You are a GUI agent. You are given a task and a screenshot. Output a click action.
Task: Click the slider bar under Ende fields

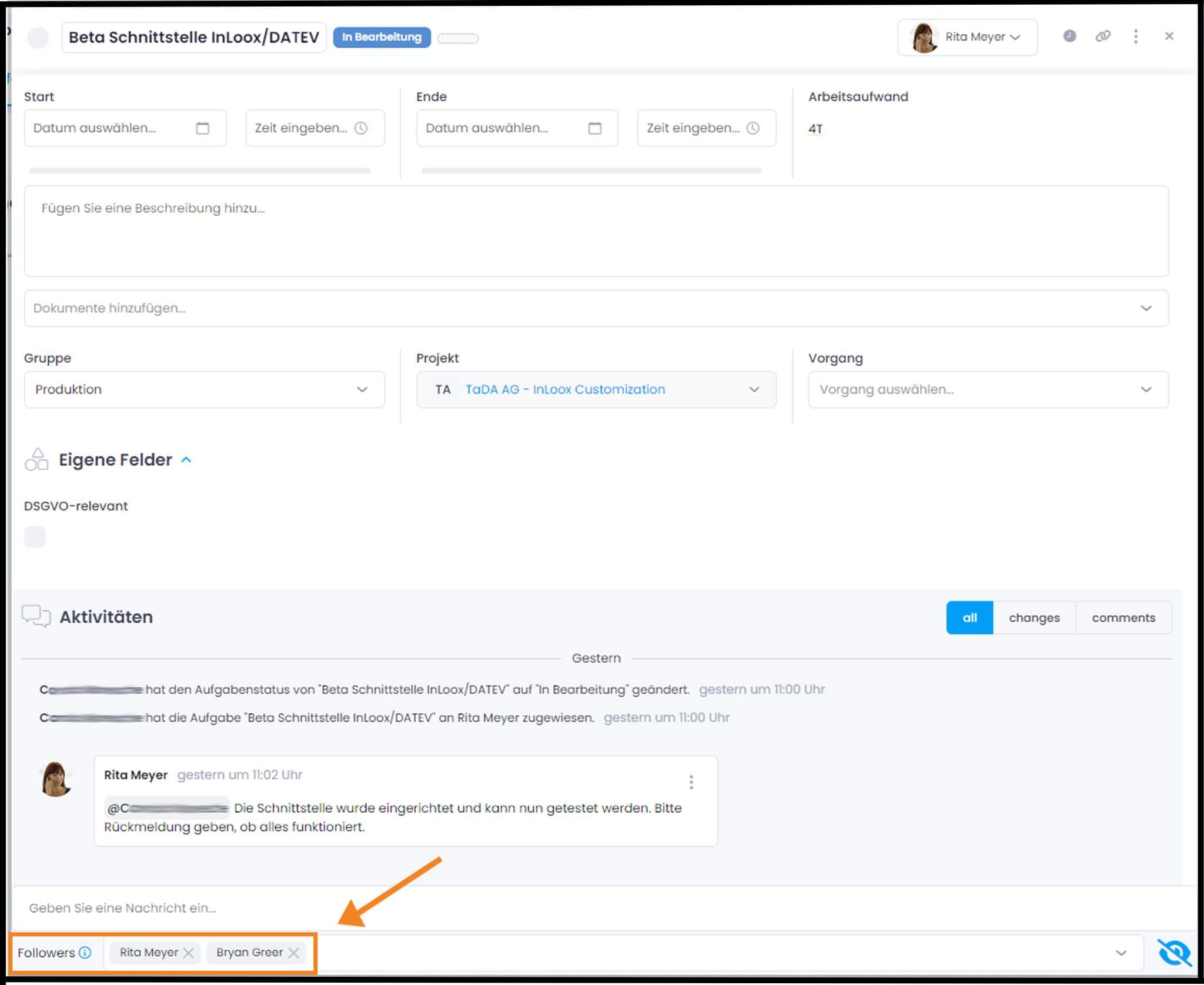point(591,171)
